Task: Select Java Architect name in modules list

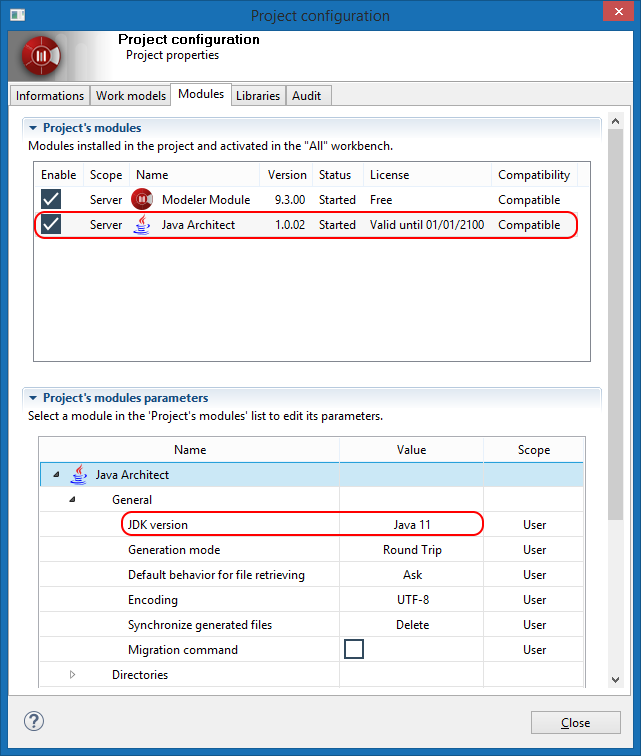Action: 198,225
